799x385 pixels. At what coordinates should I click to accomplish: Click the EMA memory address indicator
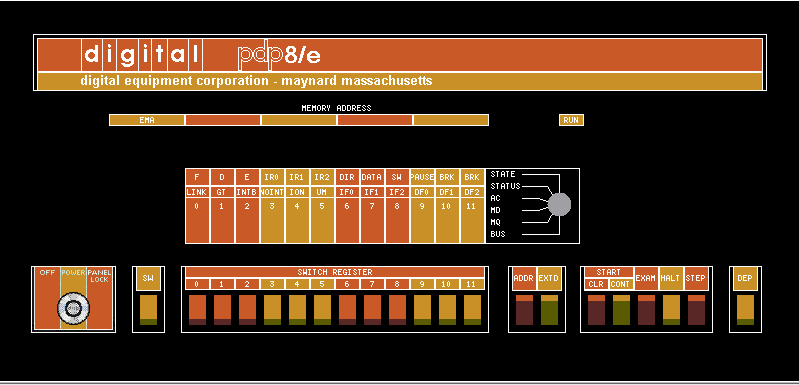[147, 120]
